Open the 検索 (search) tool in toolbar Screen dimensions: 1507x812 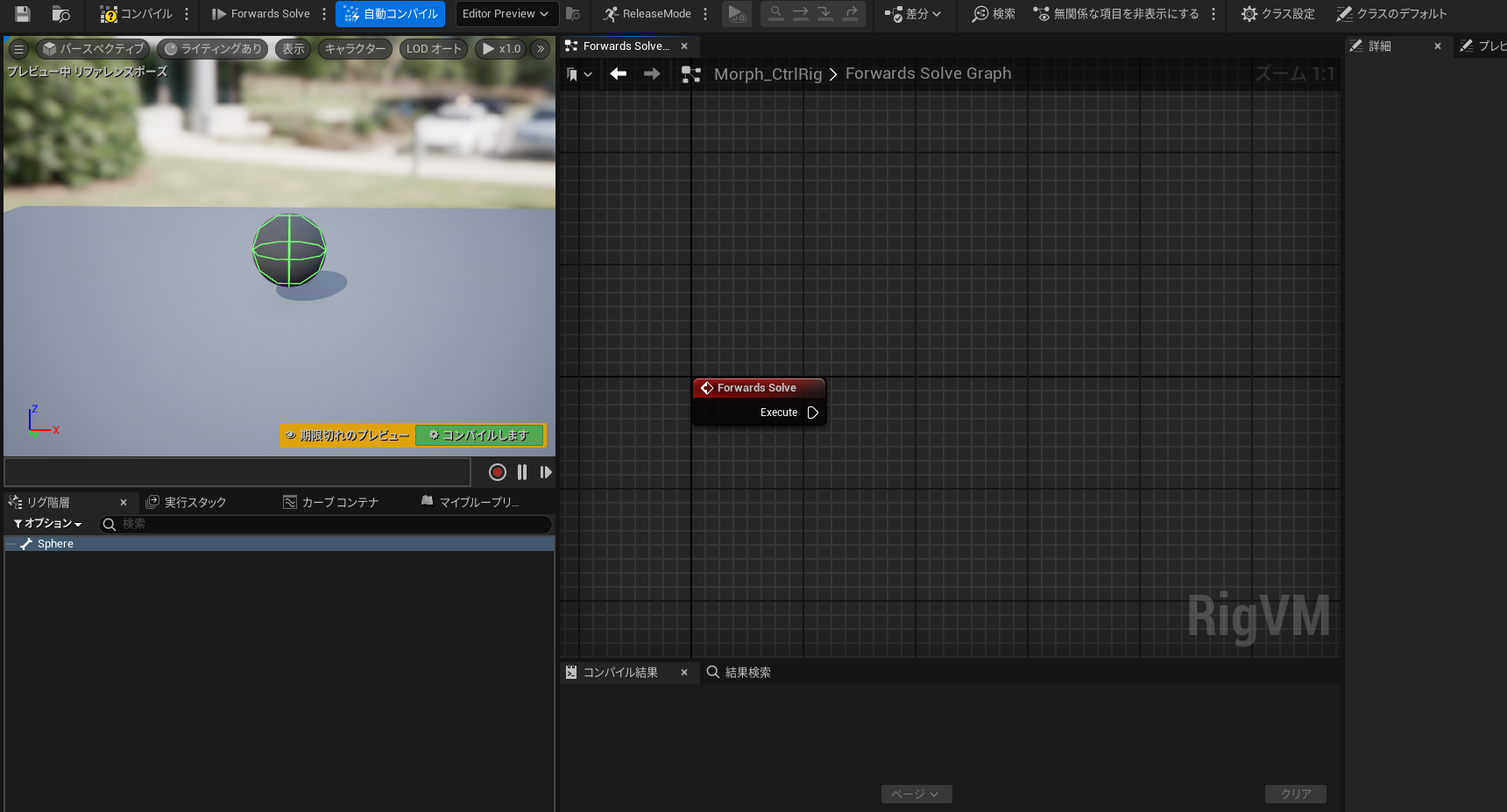pyautogui.click(x=993, y=14)
